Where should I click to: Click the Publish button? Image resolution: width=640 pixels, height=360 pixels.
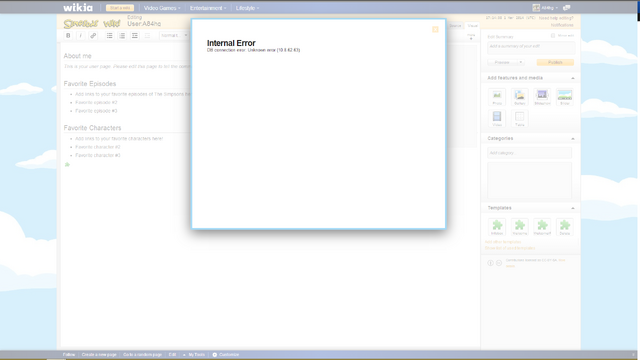tap(555, 62)
